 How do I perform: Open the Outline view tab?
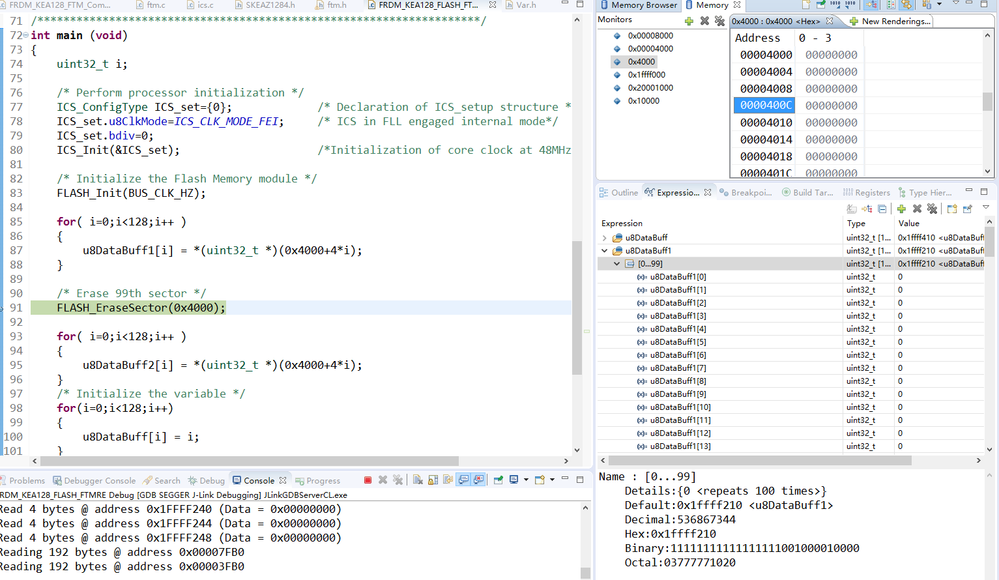click(619, 192)
